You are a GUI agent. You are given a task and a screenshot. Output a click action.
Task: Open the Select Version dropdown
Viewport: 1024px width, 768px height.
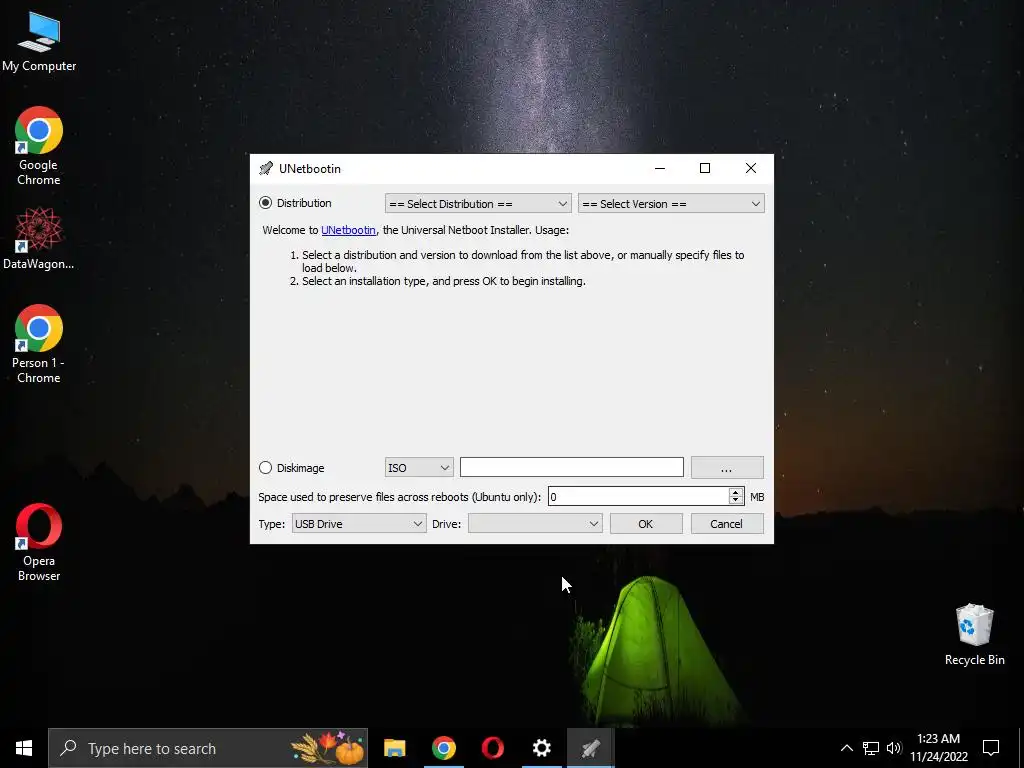click(x=671, y=204)
